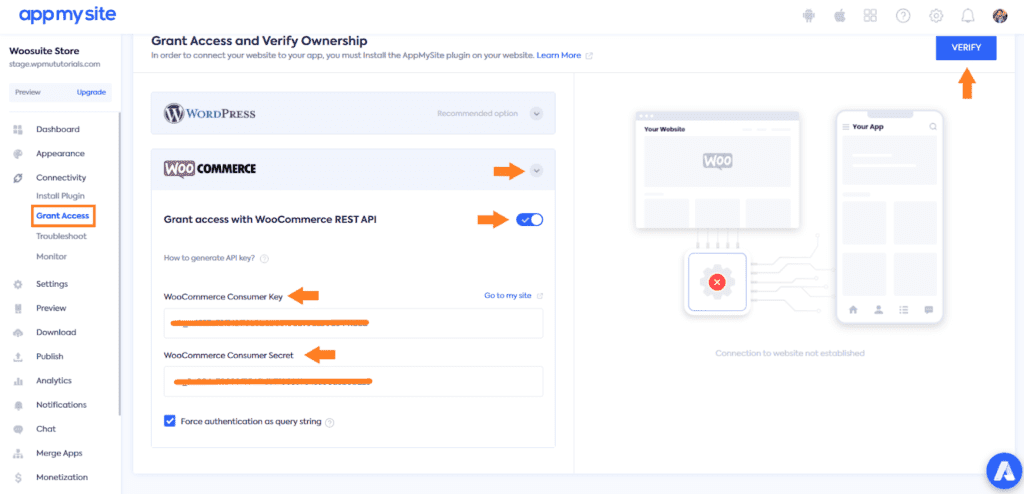This screenshot has height=494, width=1024.
Task: Click How to generate API key text
Action: coord(210,259)
